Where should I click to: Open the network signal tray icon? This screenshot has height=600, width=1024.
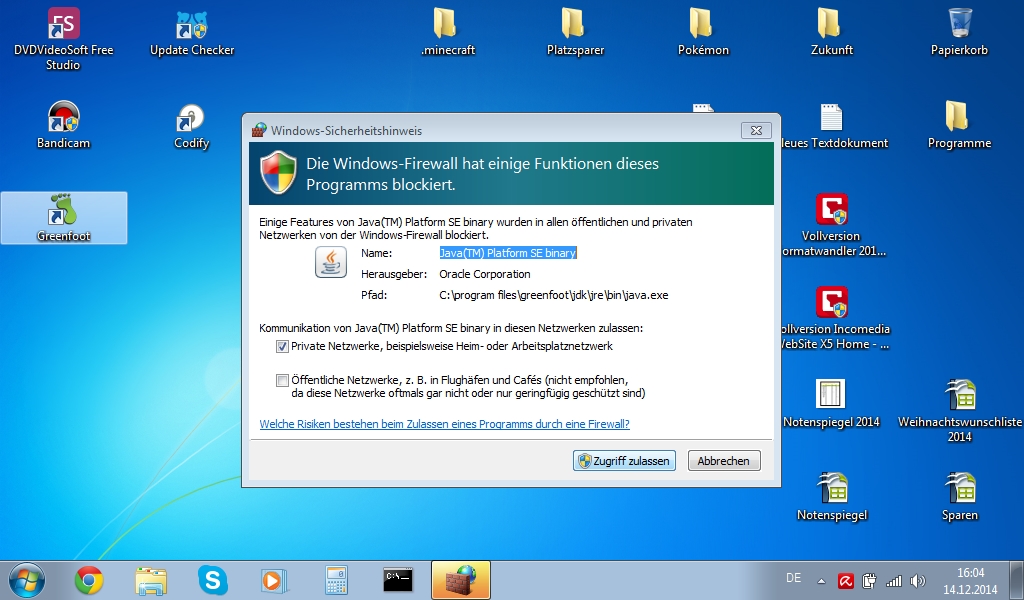pyautogui.click(x=893, y=580)
